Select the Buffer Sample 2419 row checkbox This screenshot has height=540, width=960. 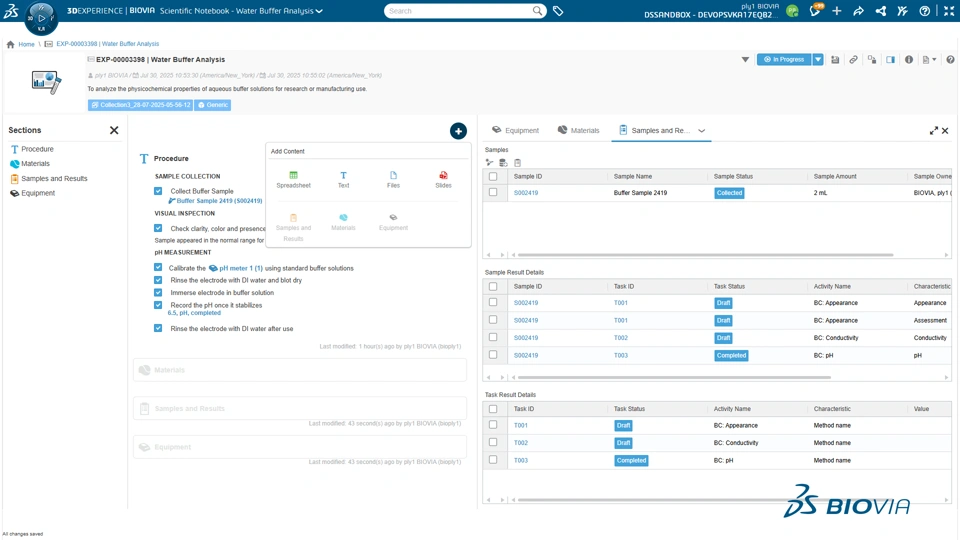pos(493,193)
